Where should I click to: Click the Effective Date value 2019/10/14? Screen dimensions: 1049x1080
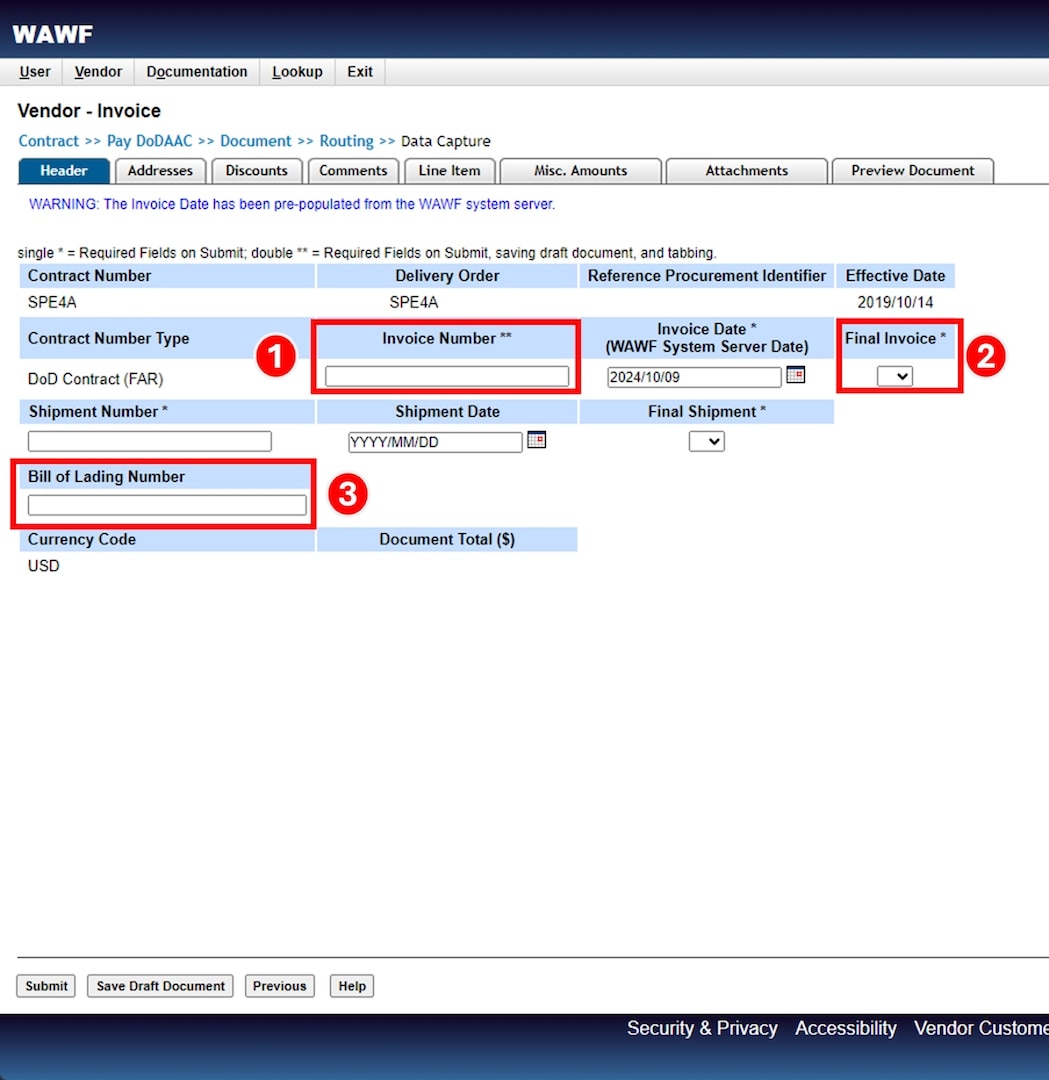[895, 302]
